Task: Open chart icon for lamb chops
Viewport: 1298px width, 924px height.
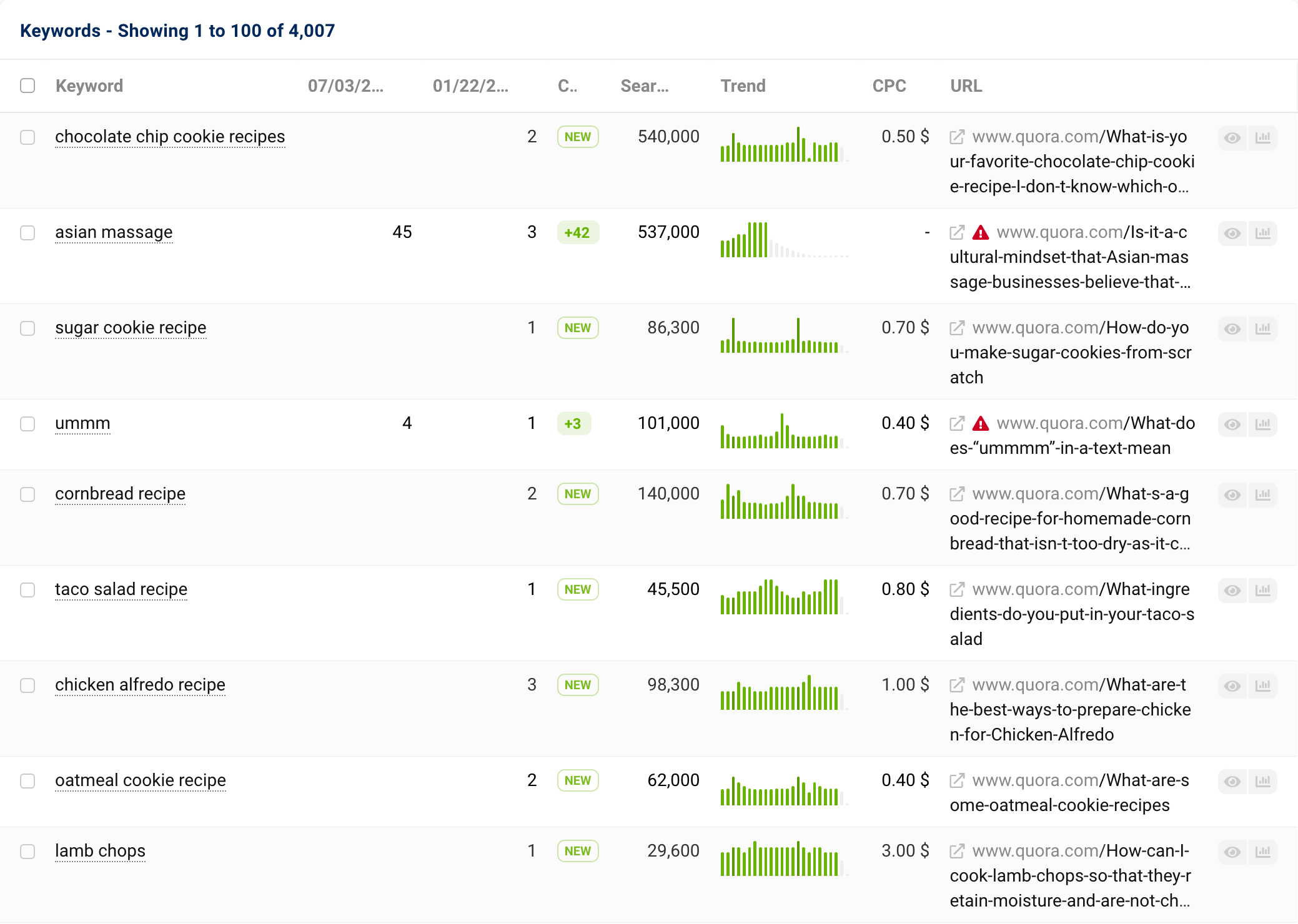Action: 1263,852
